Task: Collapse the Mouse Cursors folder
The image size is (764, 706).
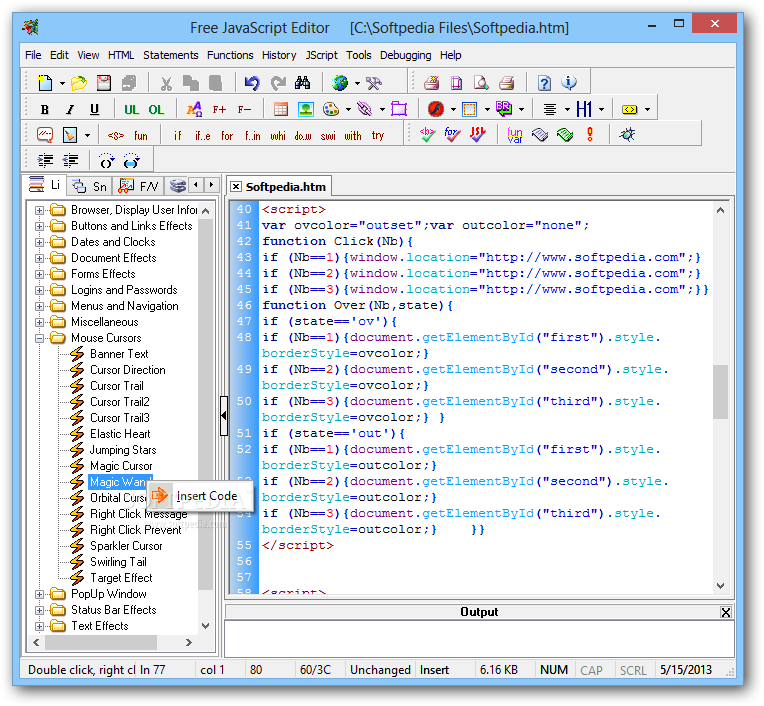Action: coord(40,338)
